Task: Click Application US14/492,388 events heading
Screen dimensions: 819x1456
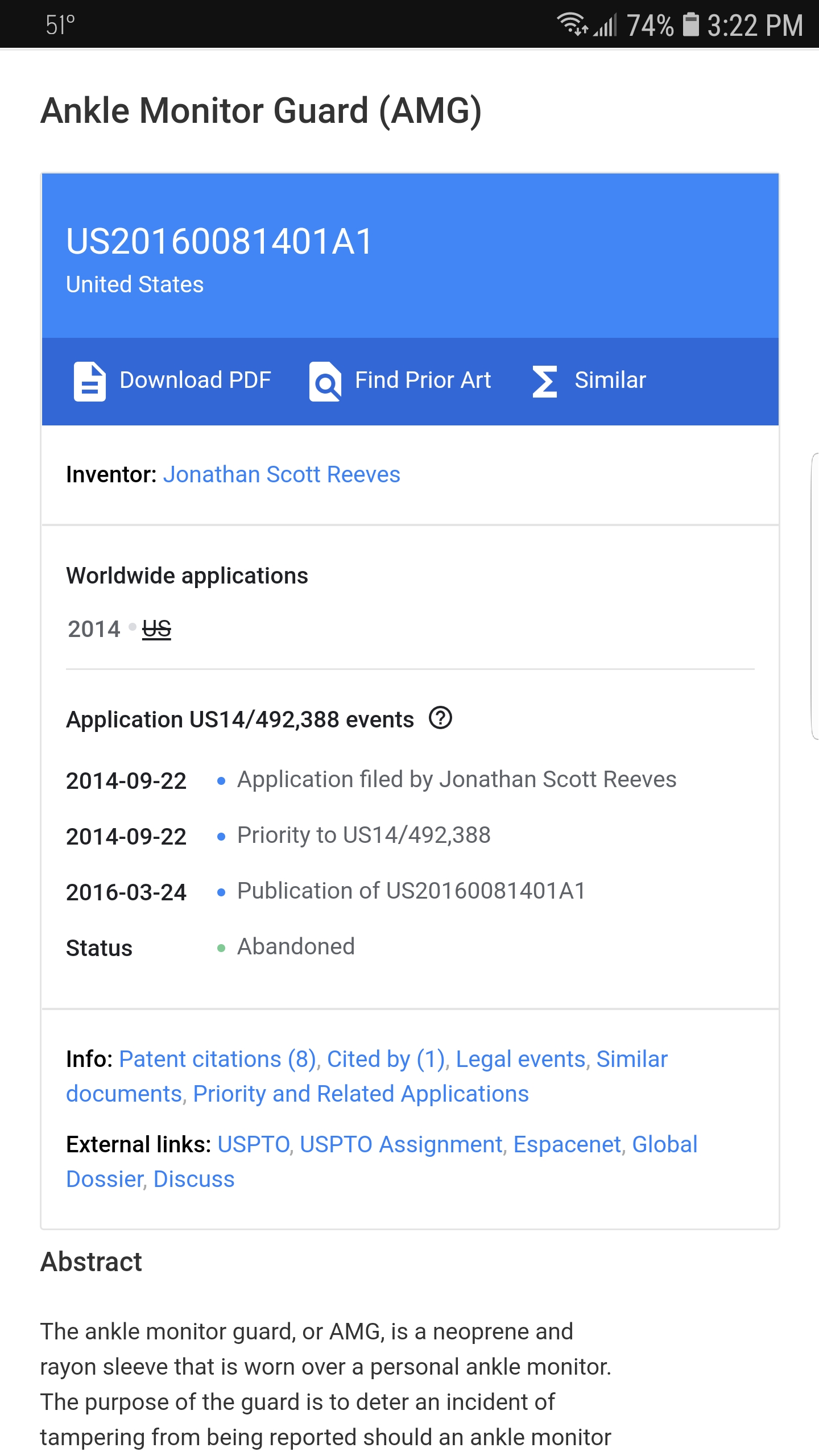Action: point(240,719)
